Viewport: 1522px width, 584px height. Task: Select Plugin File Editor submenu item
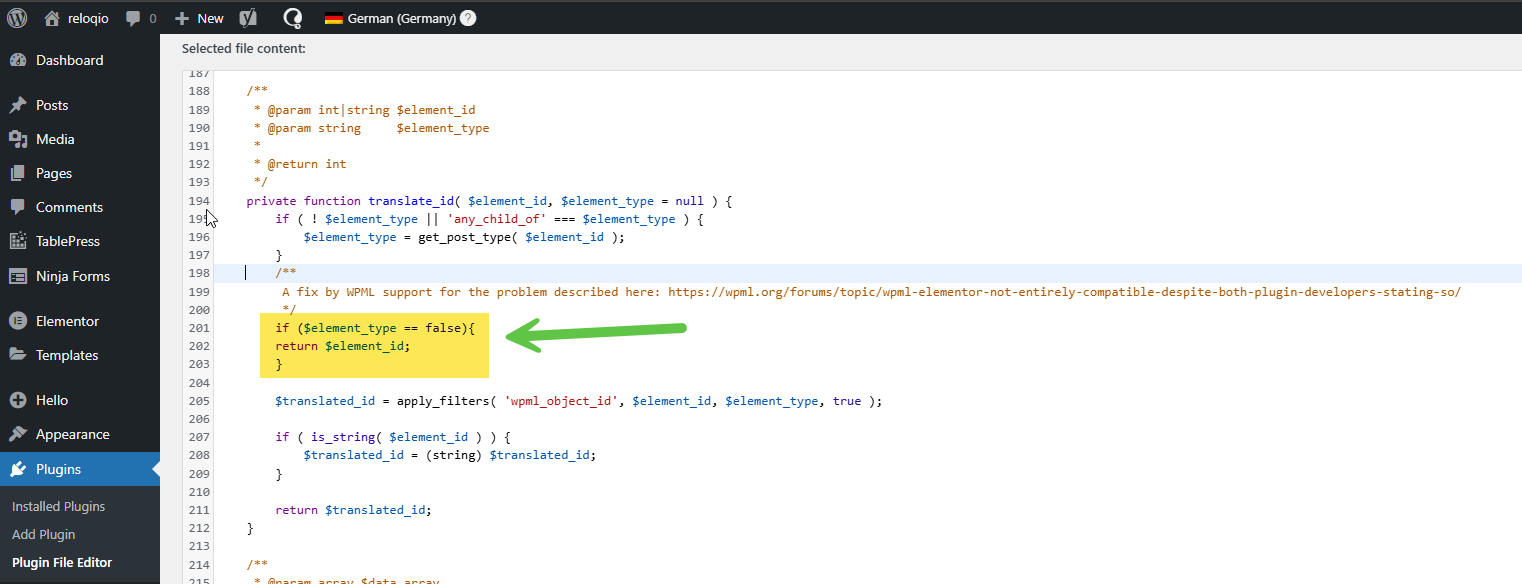pyautogui.click(x=62, y=562)
